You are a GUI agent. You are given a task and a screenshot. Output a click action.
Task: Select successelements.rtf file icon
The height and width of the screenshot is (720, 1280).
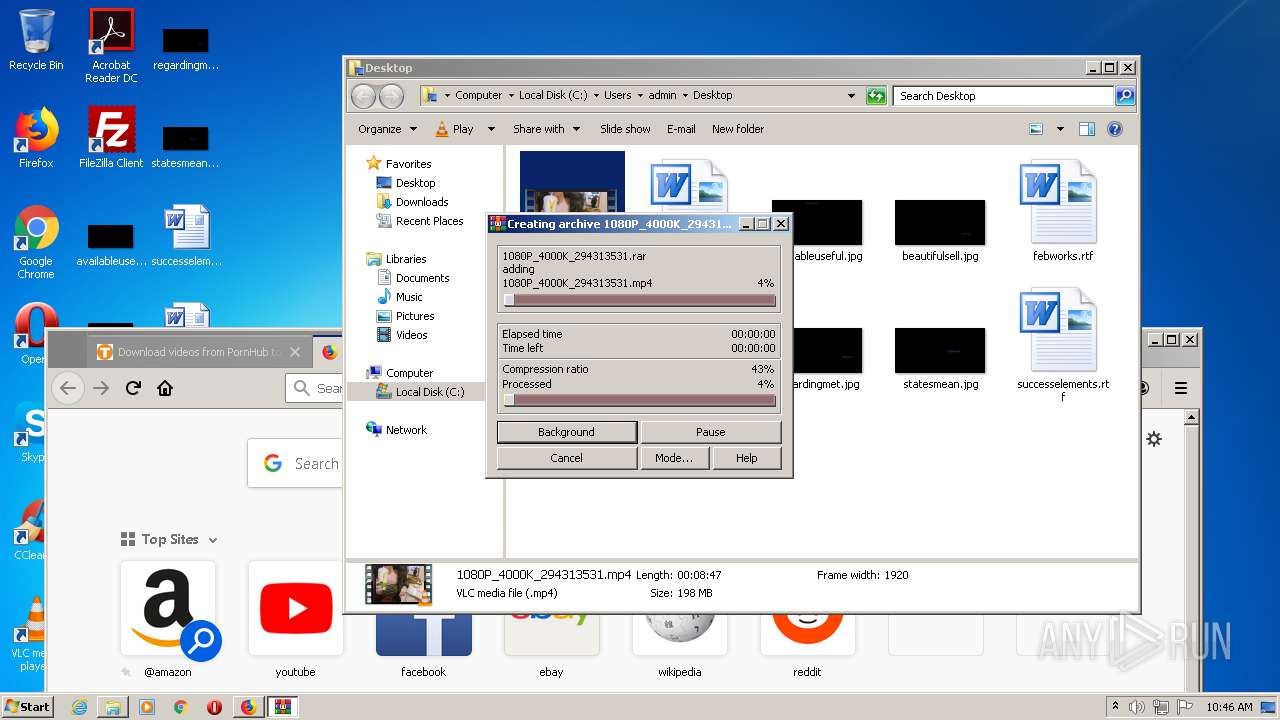(1062, 345)
